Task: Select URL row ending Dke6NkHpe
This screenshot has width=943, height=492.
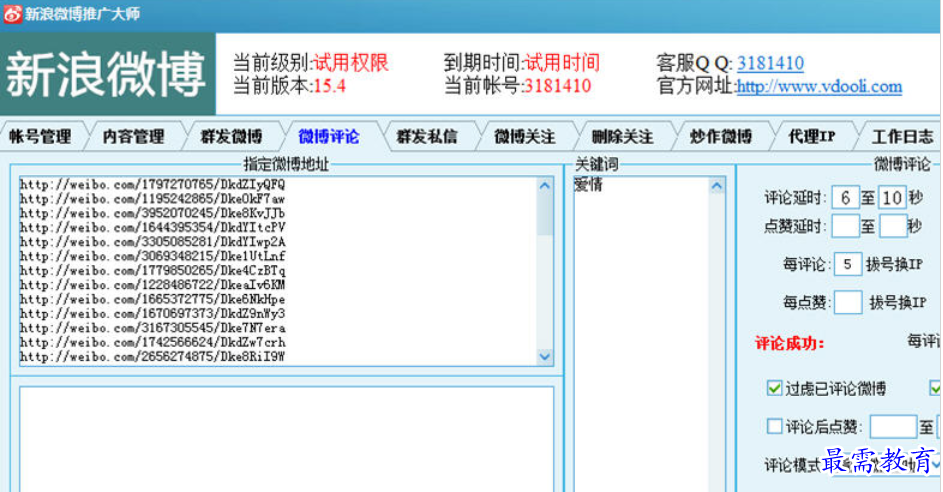Action: [x=152, y=300]
